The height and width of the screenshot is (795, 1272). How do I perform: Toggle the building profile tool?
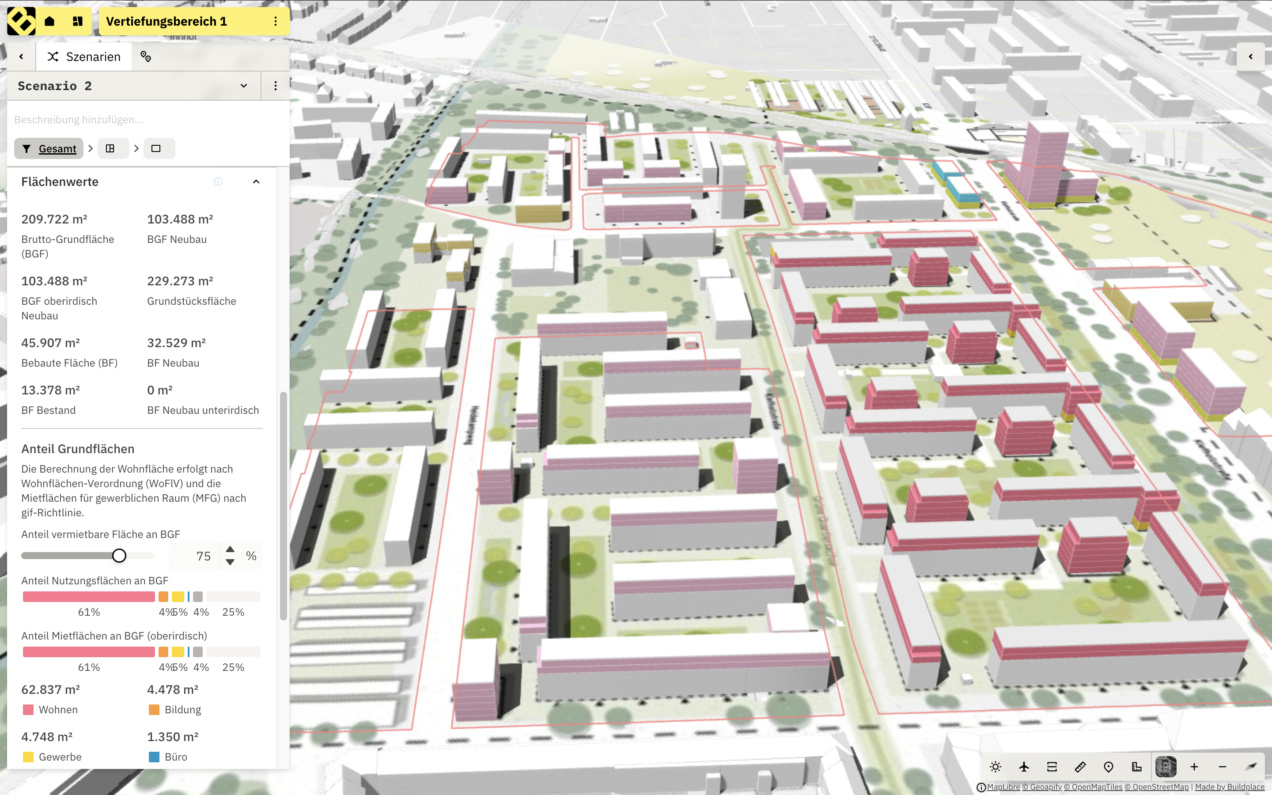pos(1136,767)
